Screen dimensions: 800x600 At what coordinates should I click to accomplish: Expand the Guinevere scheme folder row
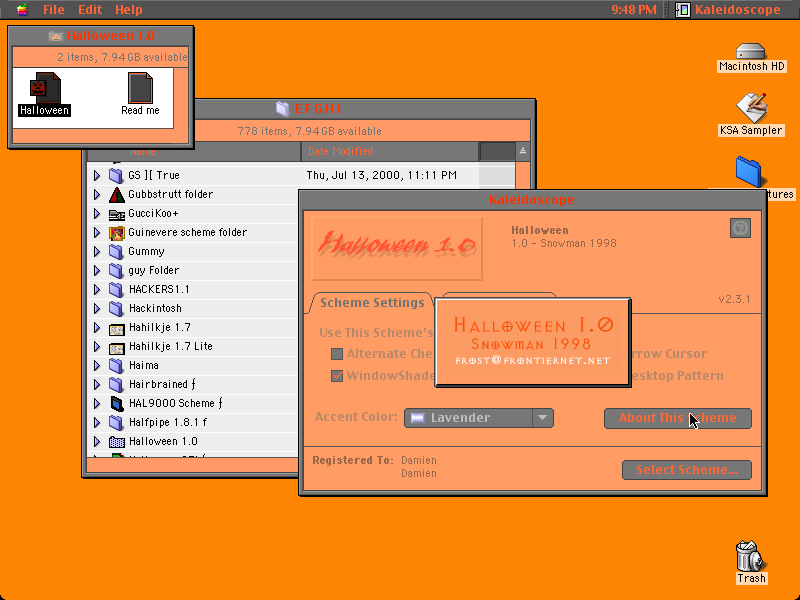[97, 233]
